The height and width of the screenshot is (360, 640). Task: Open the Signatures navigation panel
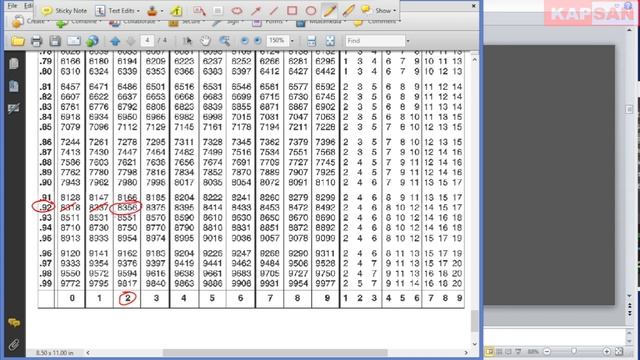[14, 108]
